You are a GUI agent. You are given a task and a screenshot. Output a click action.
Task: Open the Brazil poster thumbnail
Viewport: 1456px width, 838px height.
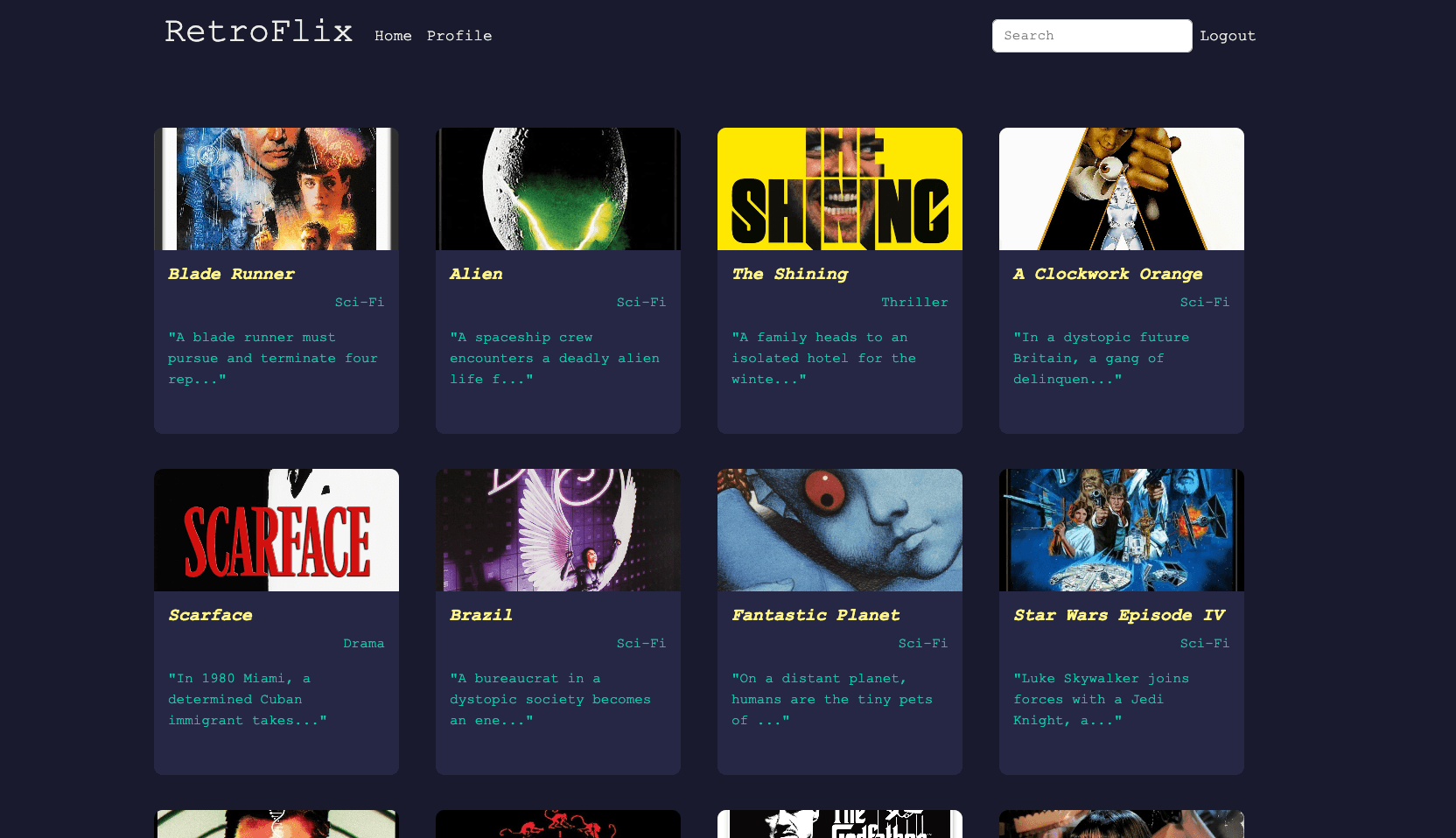[557, 529]
